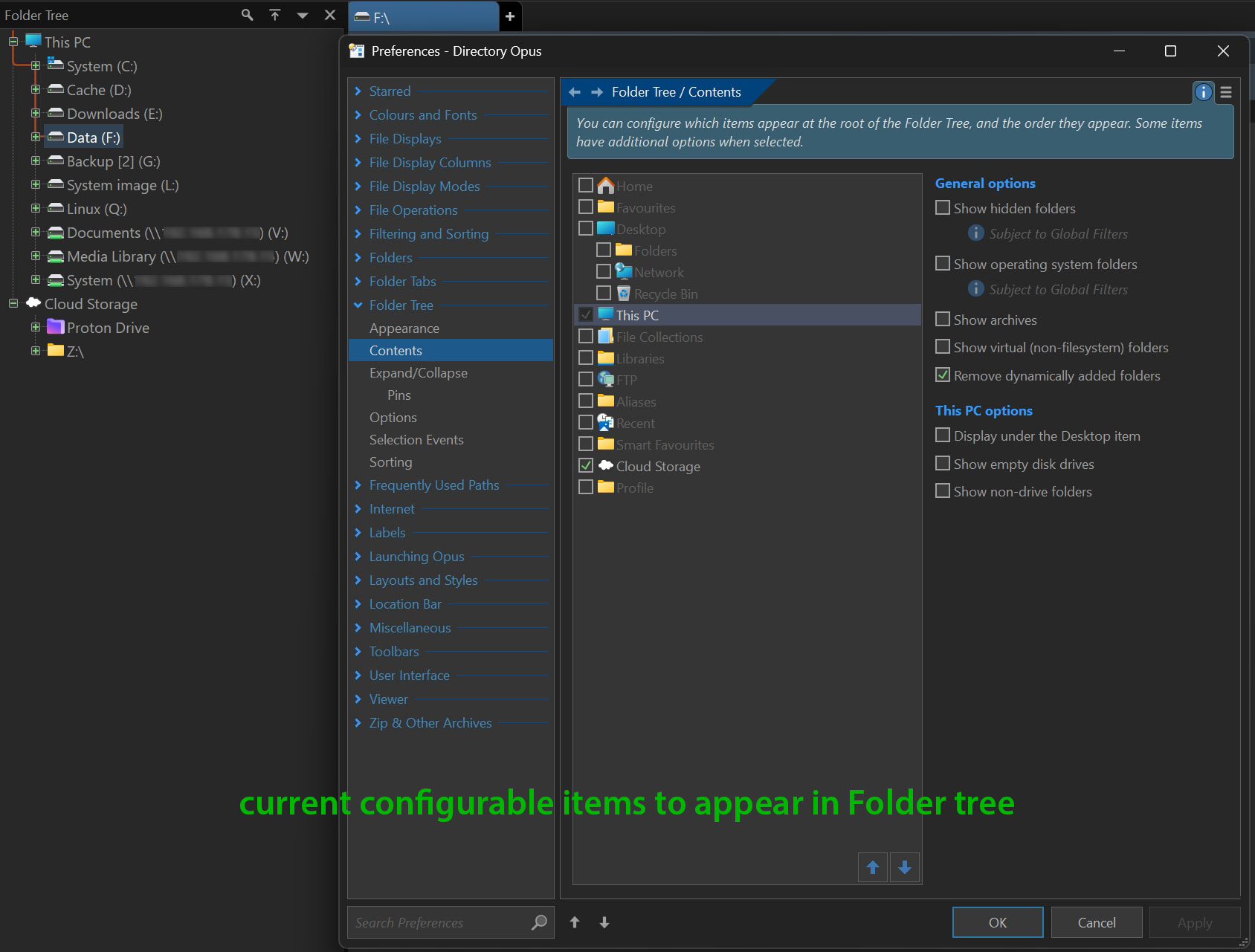This screenshot has width=1255, height=952.
Task: Click the blue info icon in Preferences header
Action: [1203, 92]
